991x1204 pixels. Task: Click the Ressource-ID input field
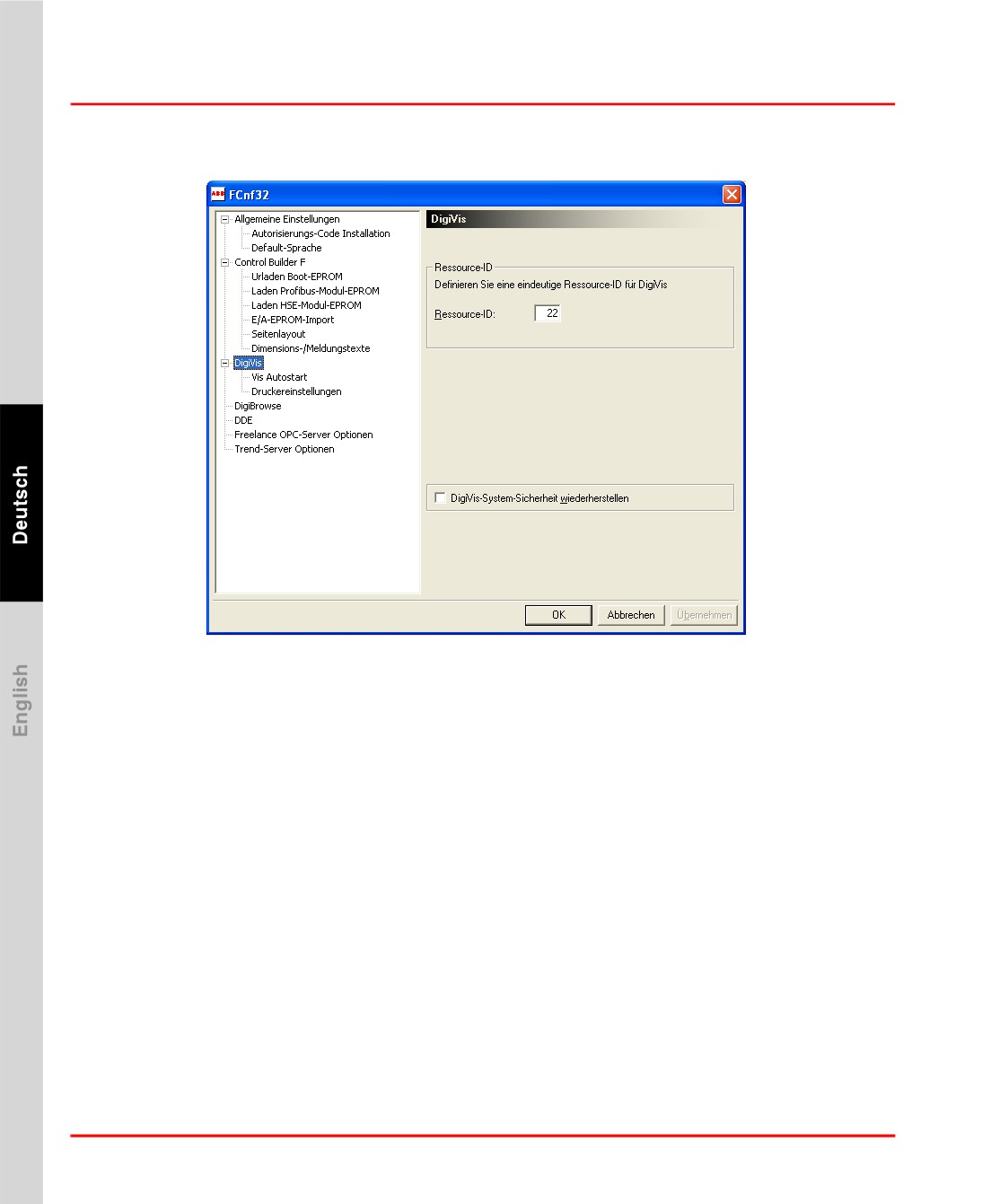(x=548, y=313)
